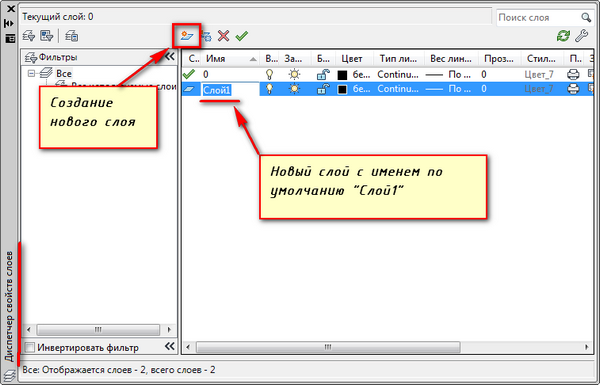
Task: Sort by the Вес лин... column header
Action: pos(451,59)
